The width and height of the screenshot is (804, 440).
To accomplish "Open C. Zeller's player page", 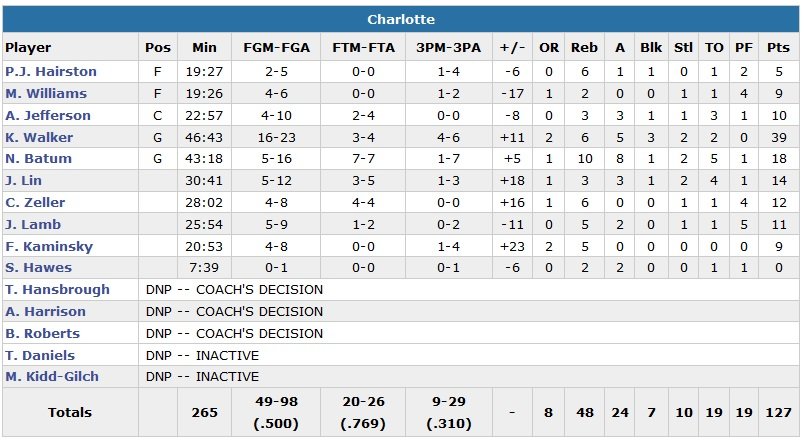I will (36, 204).
